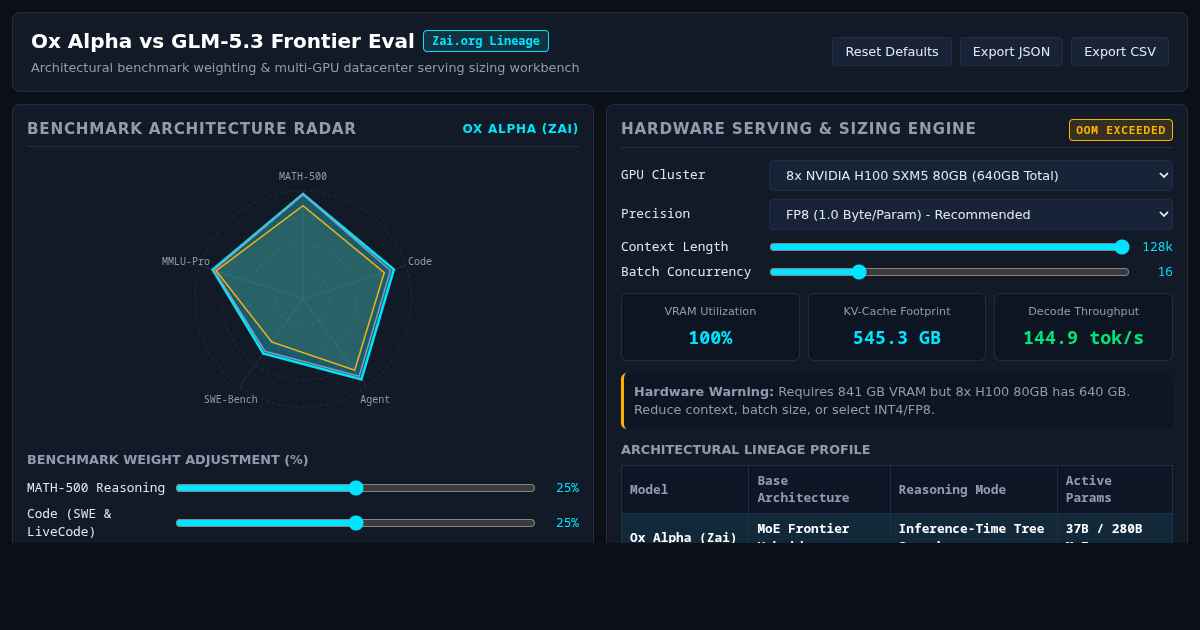Open the Precision dropdown

coord(970,214)
